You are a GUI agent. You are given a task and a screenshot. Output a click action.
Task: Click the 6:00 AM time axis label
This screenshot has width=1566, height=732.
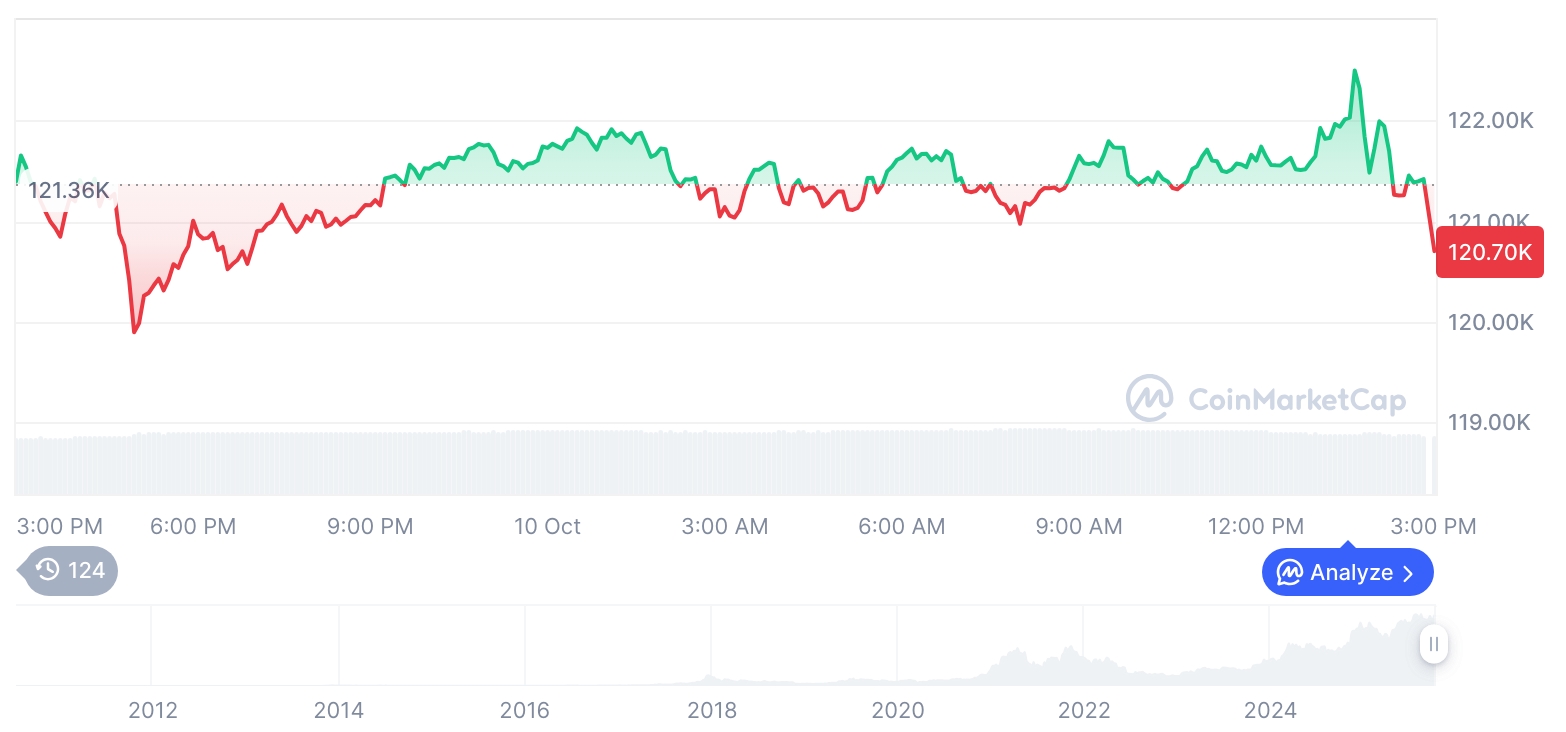click(901, 526)
